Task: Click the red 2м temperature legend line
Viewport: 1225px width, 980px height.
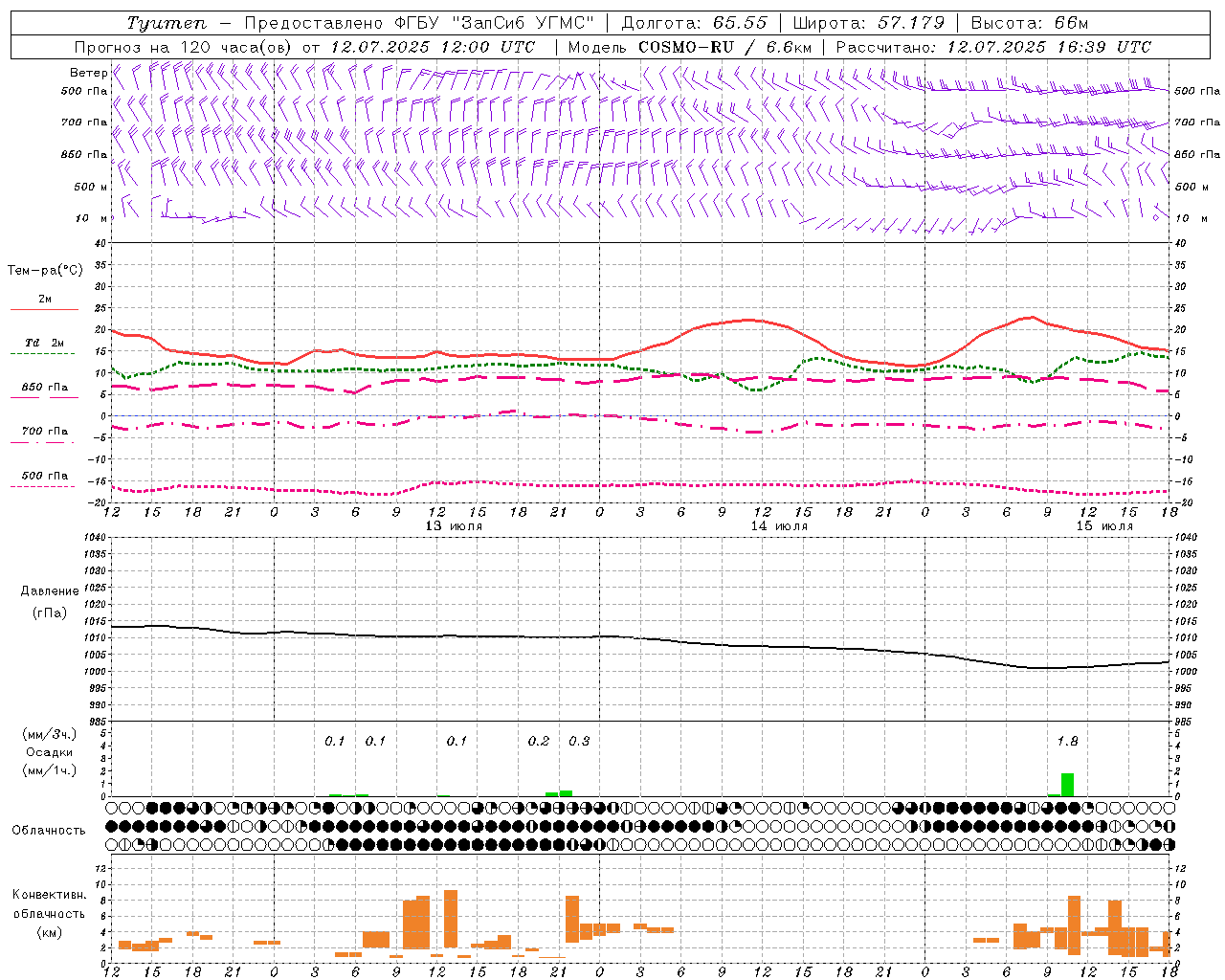Action: 44,309
